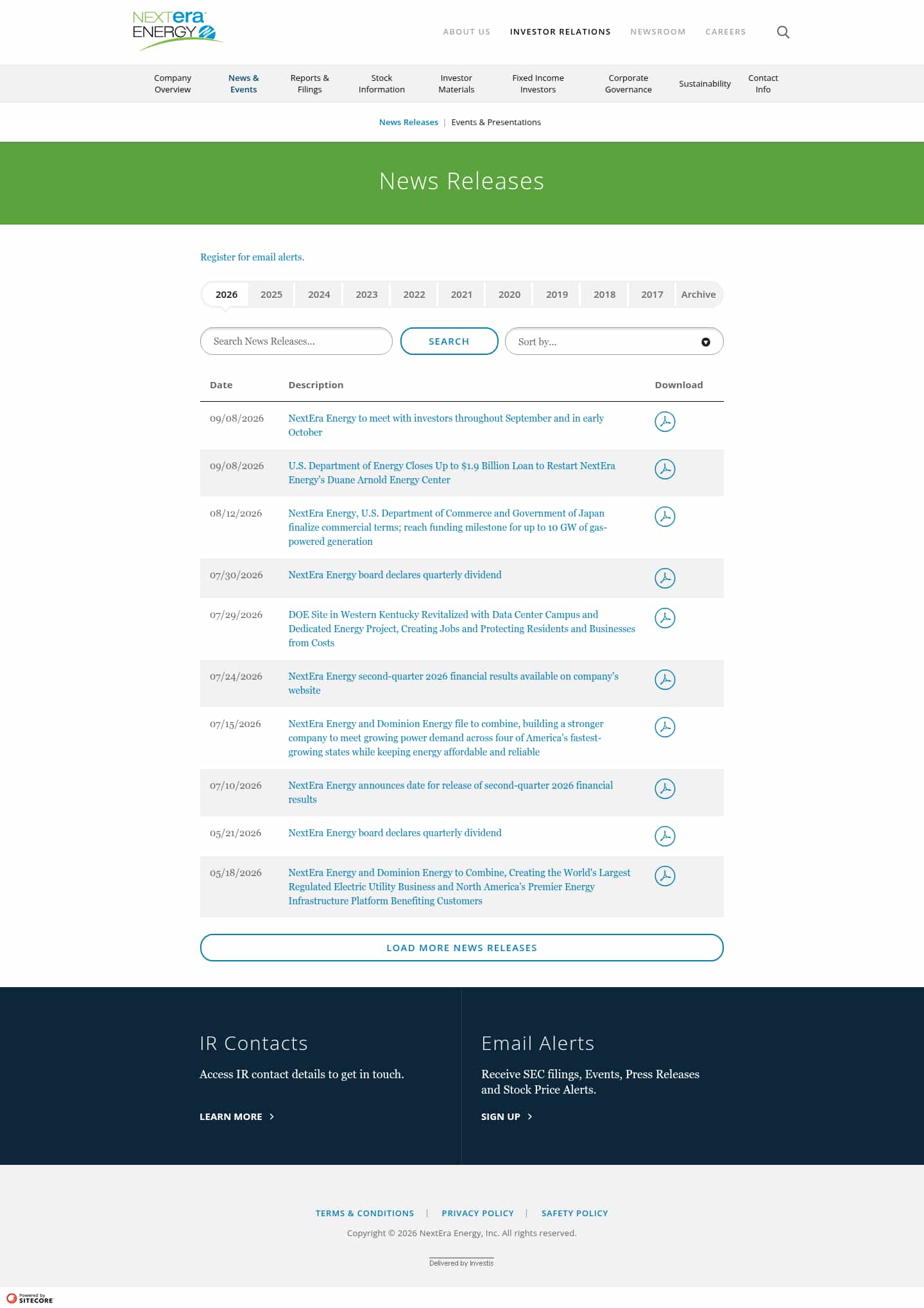The width and height of the screenshot is (924, 1308).
Task: Open investors meeting September and October release
Action: pos(446,425)
